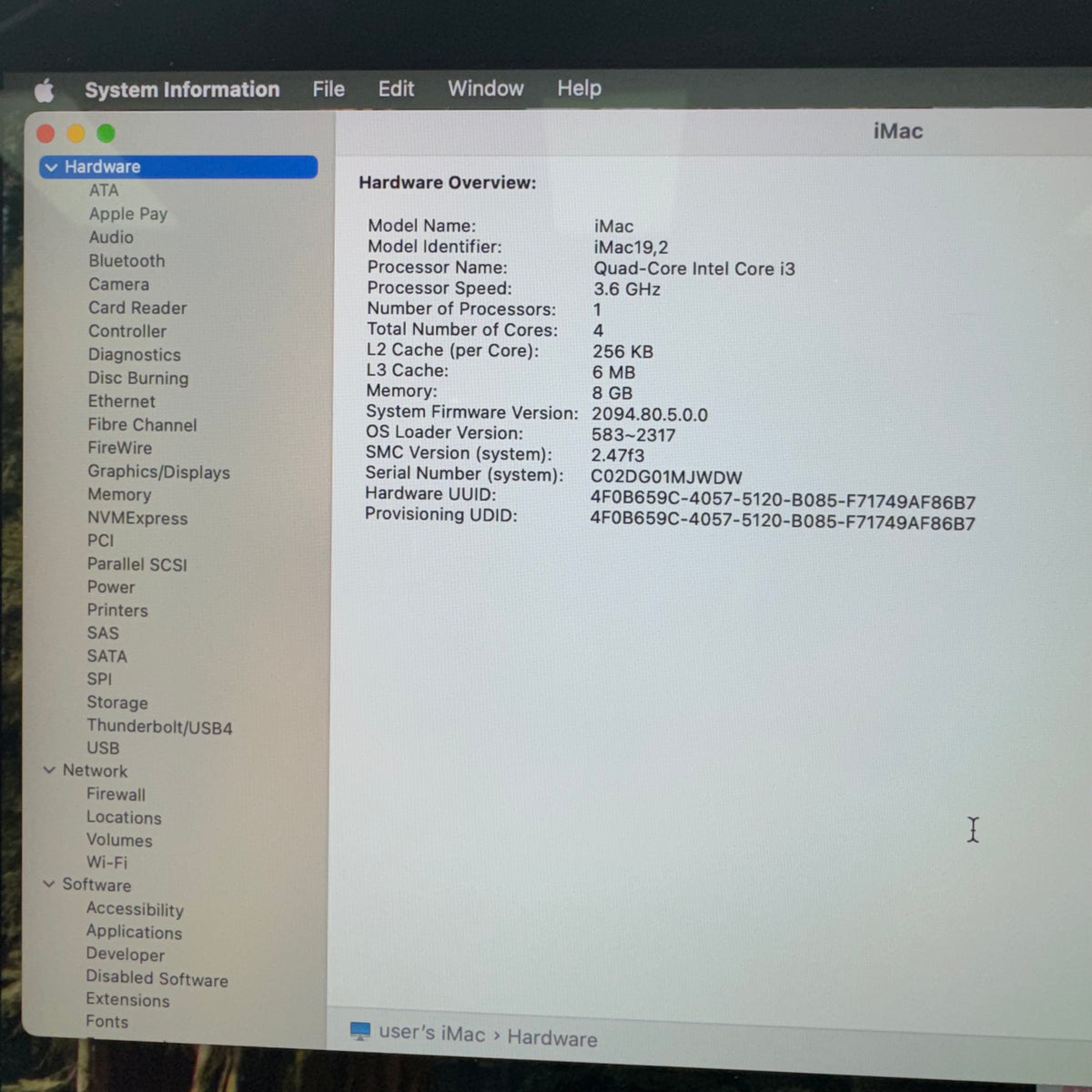Select Camera in the sidebar
This screenshot has width=1092, height=1092.
118,284
